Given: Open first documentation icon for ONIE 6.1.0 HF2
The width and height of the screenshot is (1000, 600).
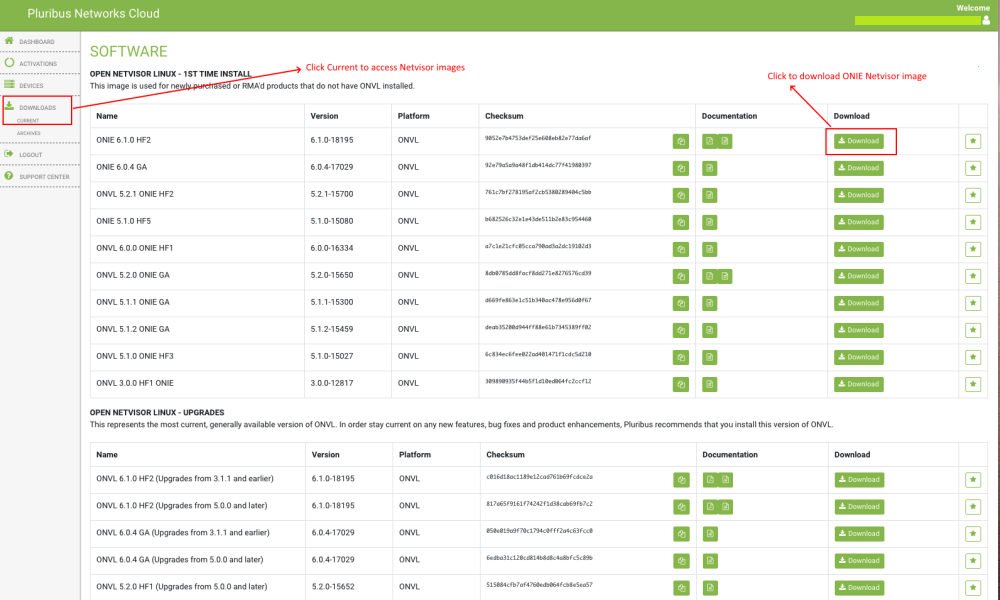Looking at the screenshot, I should pos(709,141).
